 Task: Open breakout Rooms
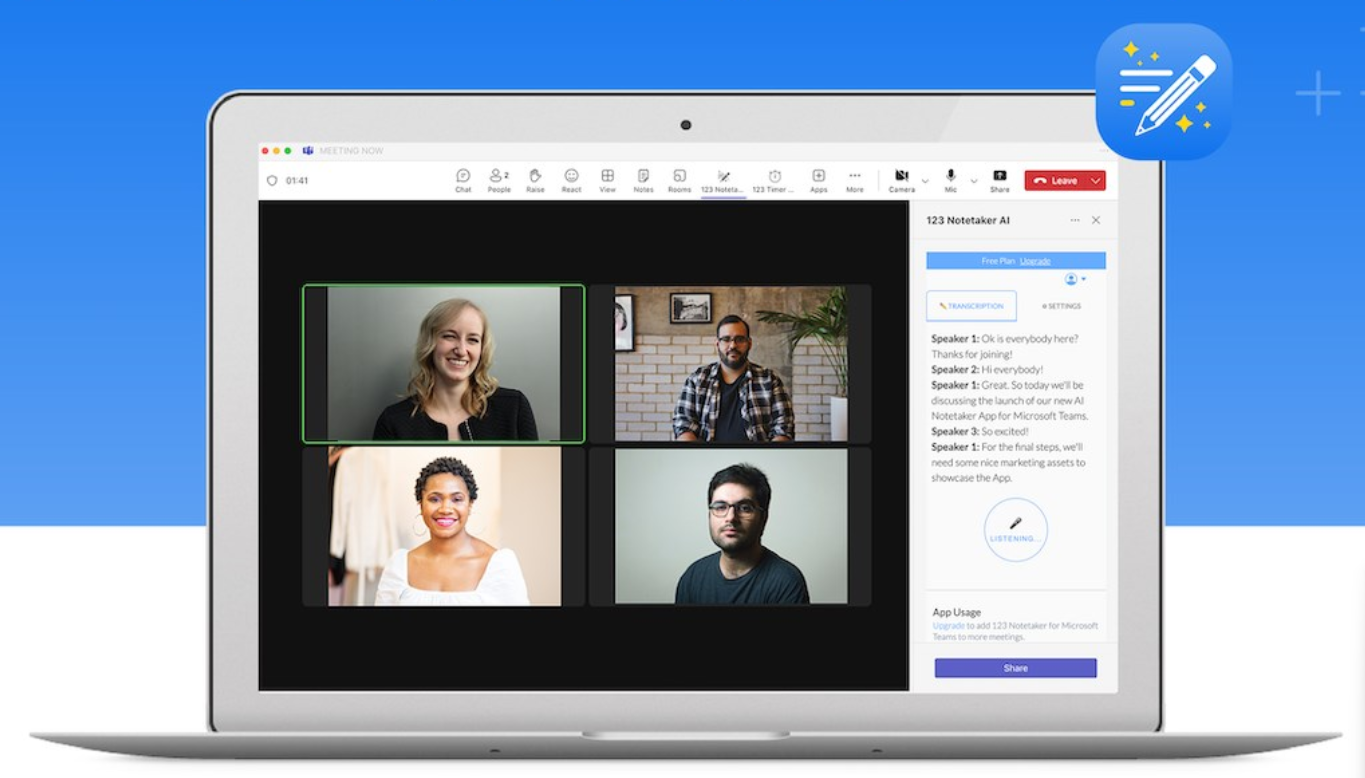[x=679, y=180]
